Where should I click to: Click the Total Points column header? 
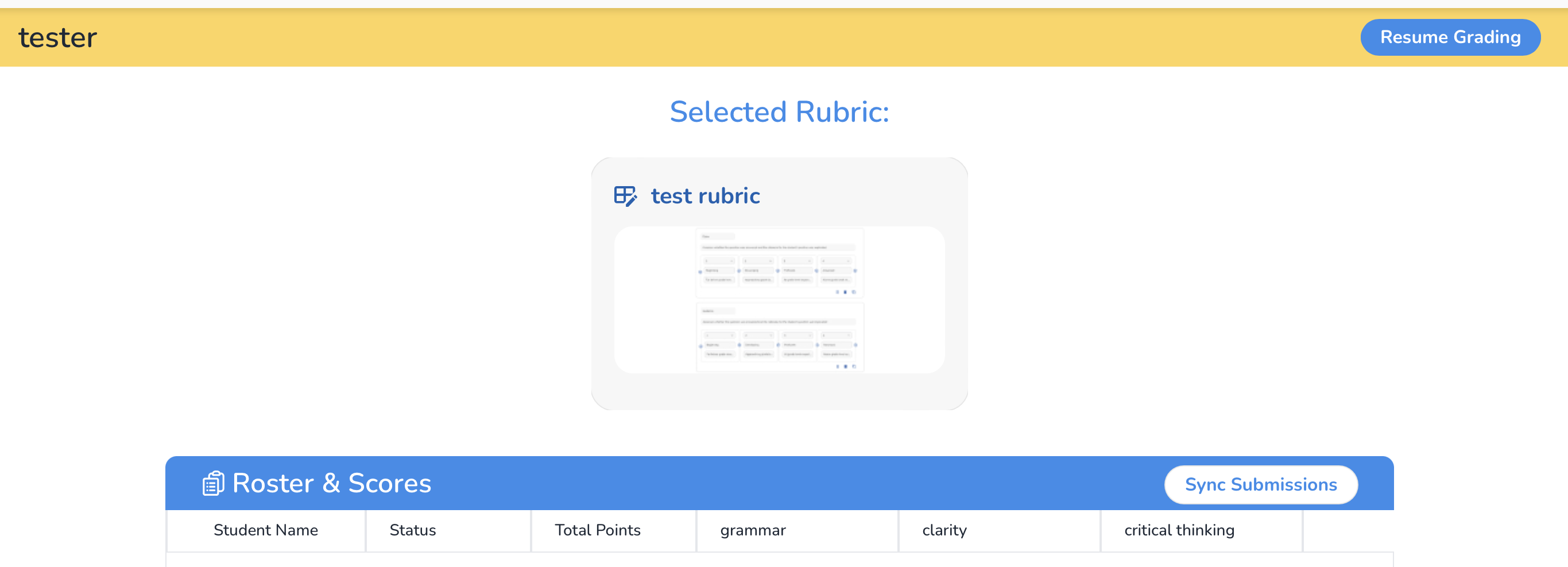597,530
